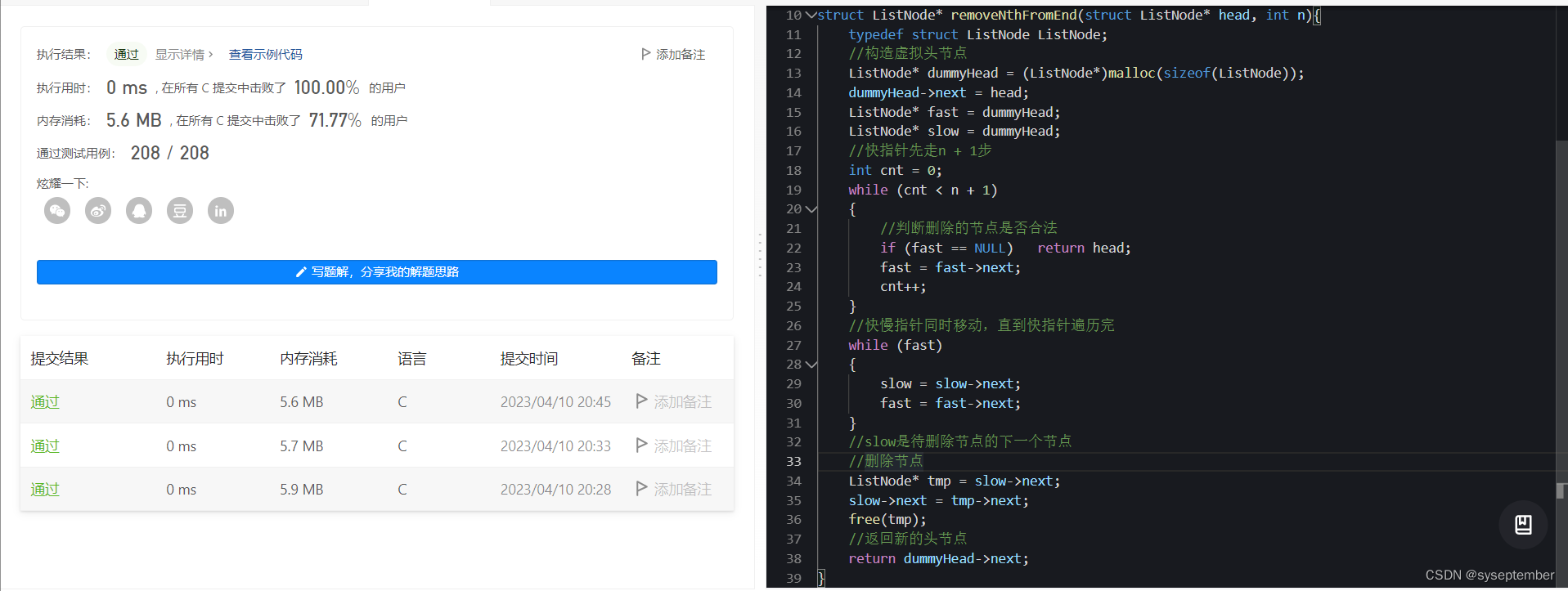Click the 提交结果 column header
This screenshot has width=1568, height=591.
tap(60, 358)
